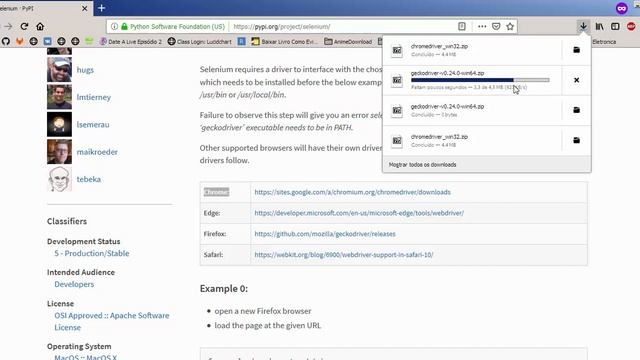Screen dimensions: 640x360
Task: Click the tebeka caricature avatar
Action: pyautogui.click(x=59, y=179)
